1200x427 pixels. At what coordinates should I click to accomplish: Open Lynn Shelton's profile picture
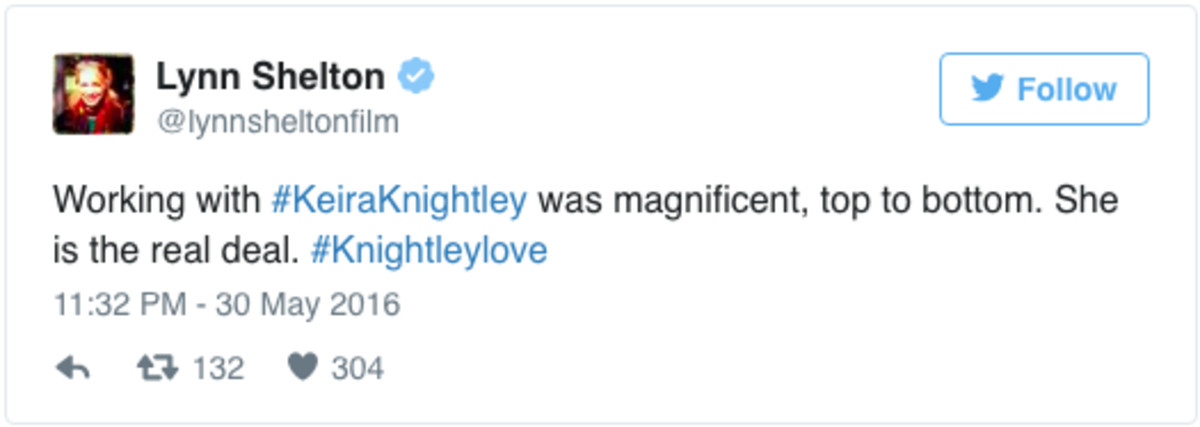coord(93,94)
